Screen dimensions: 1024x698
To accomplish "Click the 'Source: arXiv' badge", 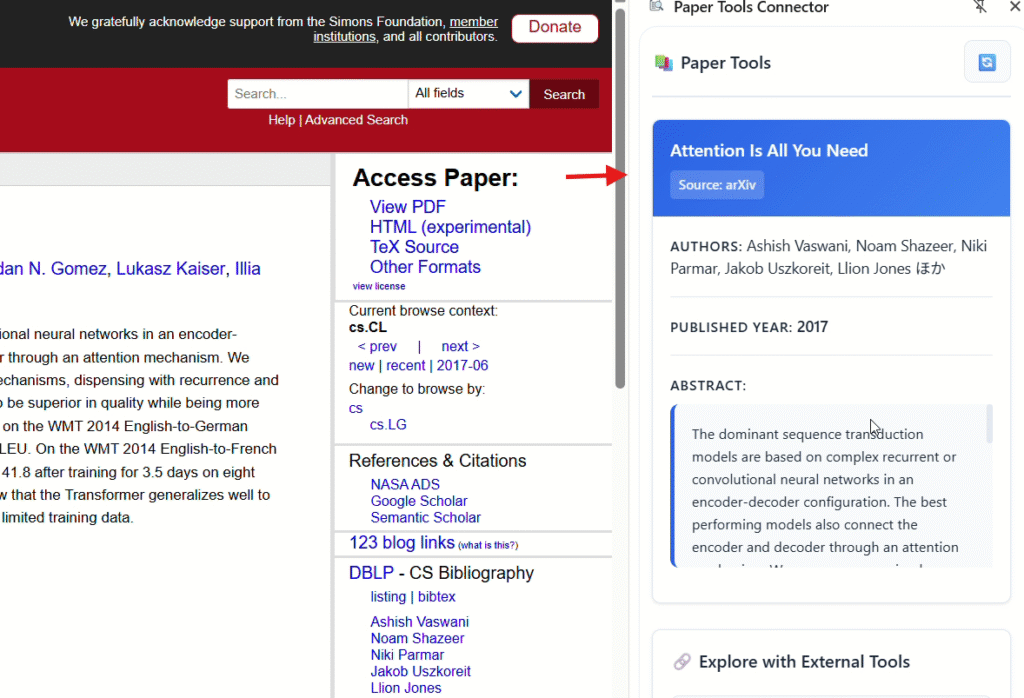I will click(716, 185).
